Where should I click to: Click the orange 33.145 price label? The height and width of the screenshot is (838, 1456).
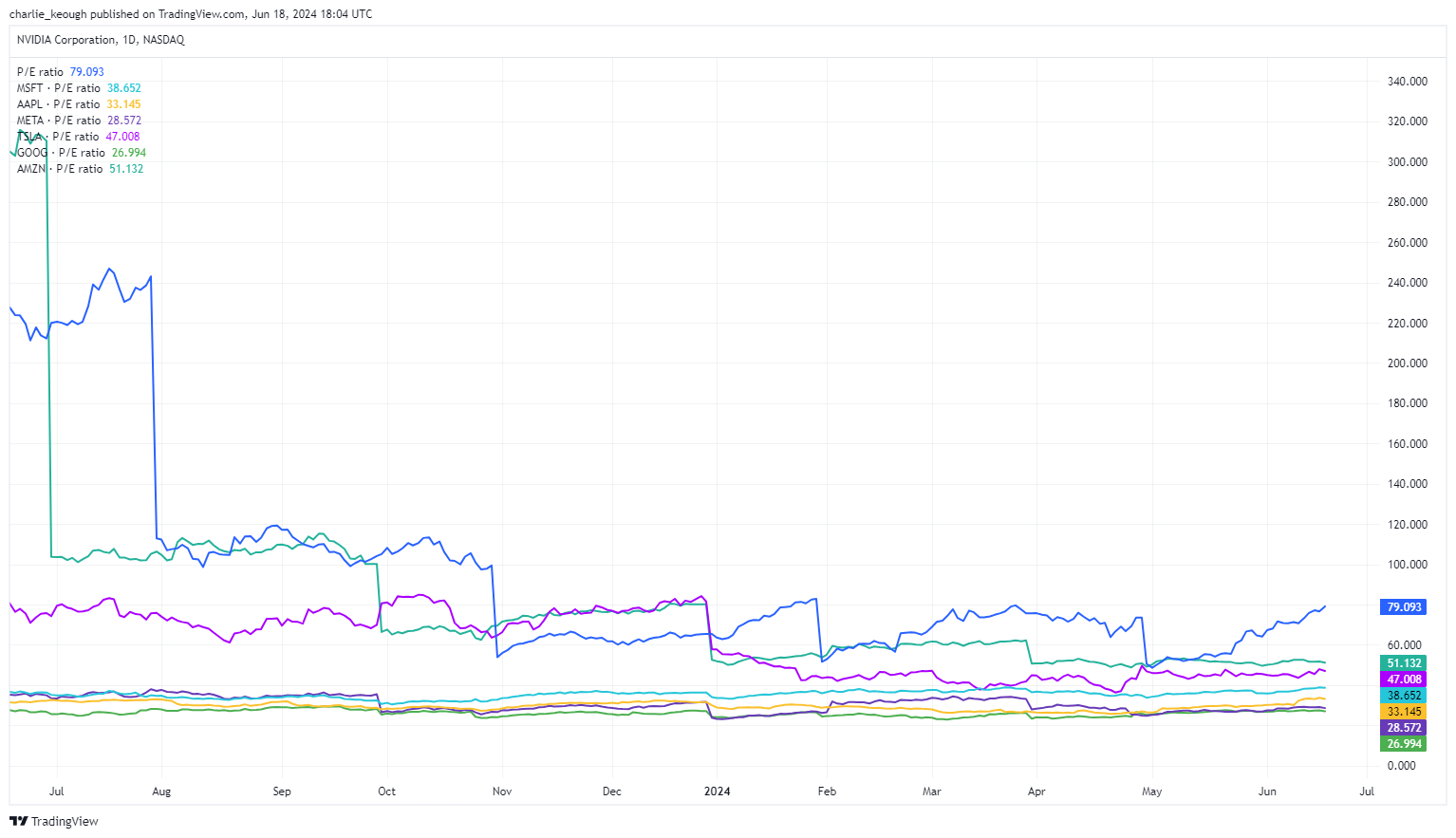tap(1404, 712)
